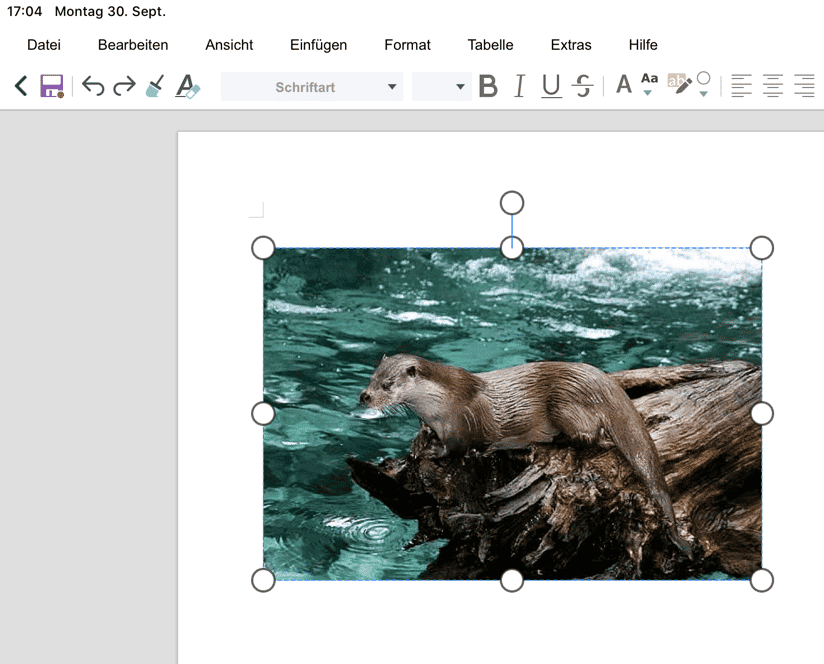Image resolution: width=824 pixels, height=664 pixels.
Task: Clear direct formatting with eraser icon
Action: coord(187,86)
